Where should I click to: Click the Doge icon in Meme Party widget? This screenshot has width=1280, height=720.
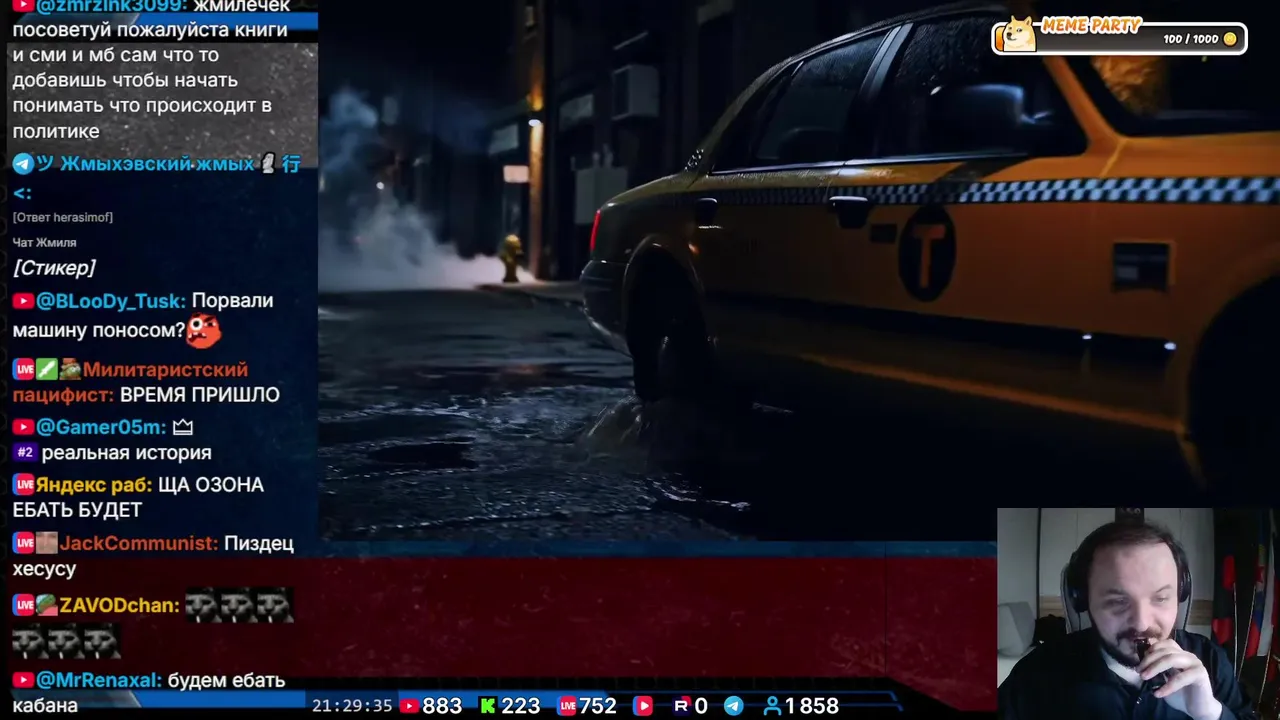1019,35
